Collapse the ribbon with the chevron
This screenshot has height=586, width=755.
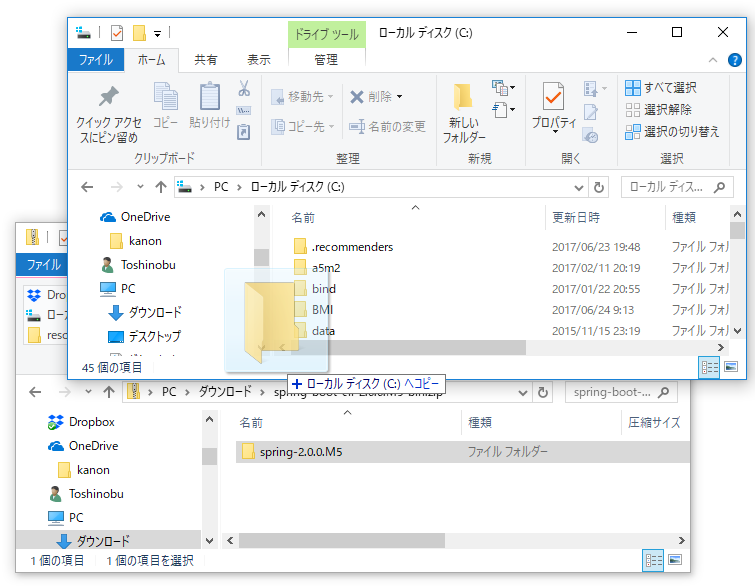pos(713,60)
